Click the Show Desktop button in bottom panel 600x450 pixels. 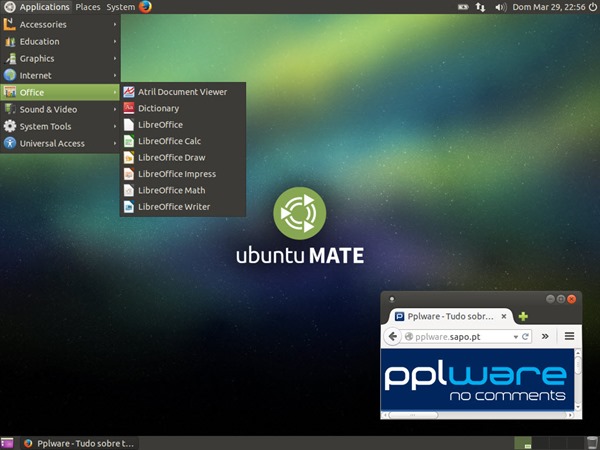(x=7, y=443)
